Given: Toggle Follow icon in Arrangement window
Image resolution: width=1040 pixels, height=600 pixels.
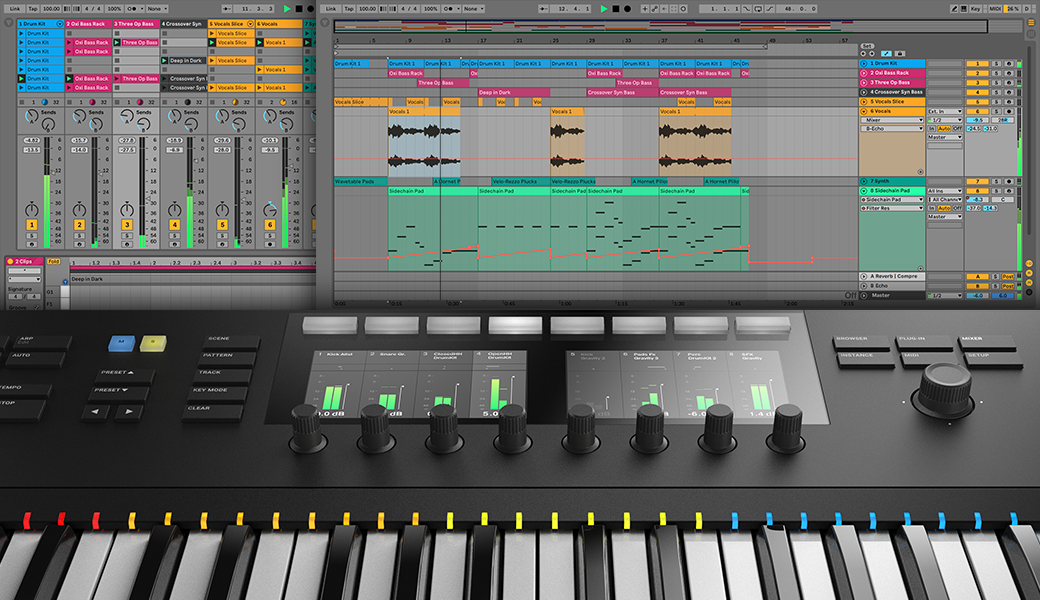Looking at the screenshot, I should (544, 9).
